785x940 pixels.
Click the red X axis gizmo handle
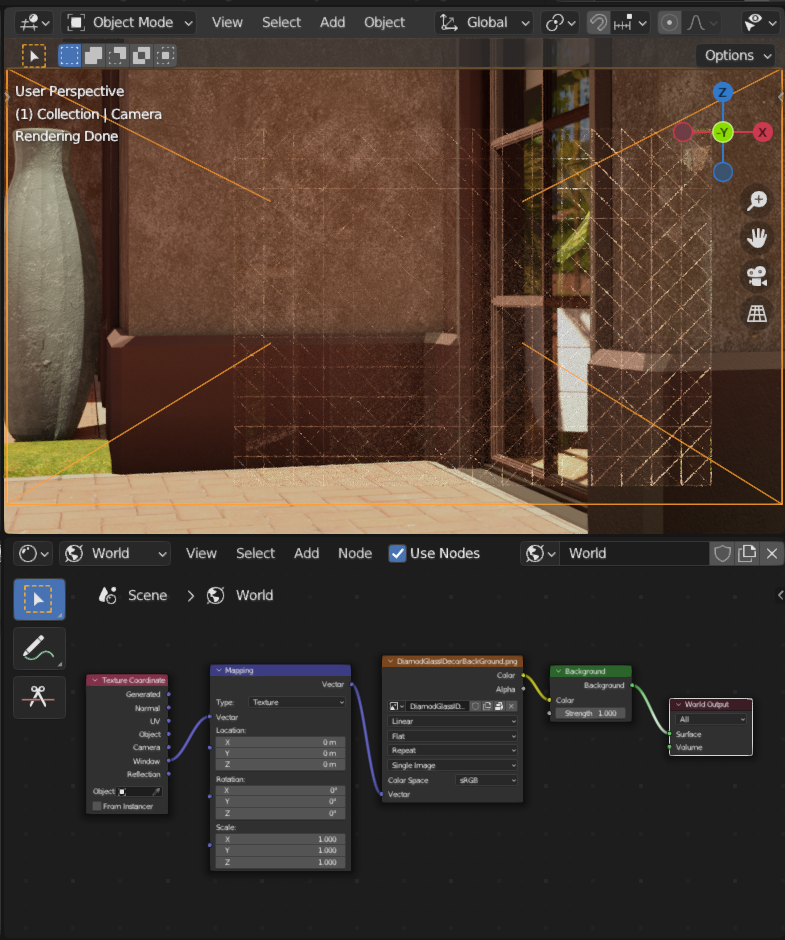pos(762,132)
